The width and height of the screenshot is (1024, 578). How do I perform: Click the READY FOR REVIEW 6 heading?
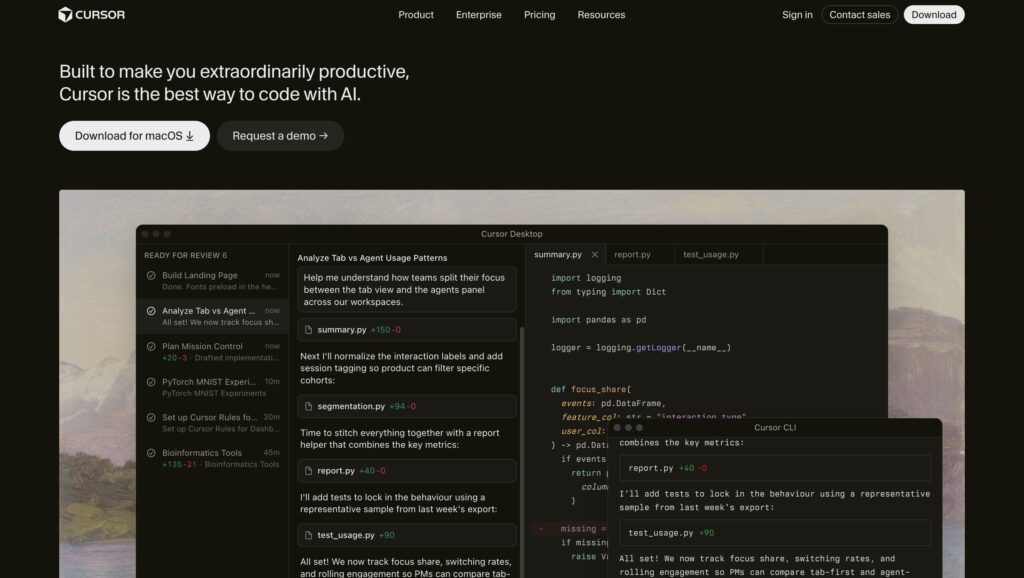coord(185,255)
